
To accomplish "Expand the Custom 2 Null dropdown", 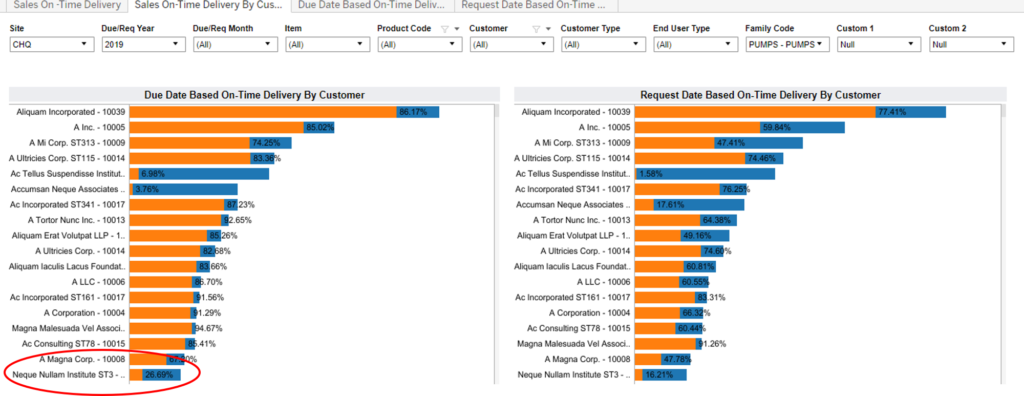I will [971, 44].
